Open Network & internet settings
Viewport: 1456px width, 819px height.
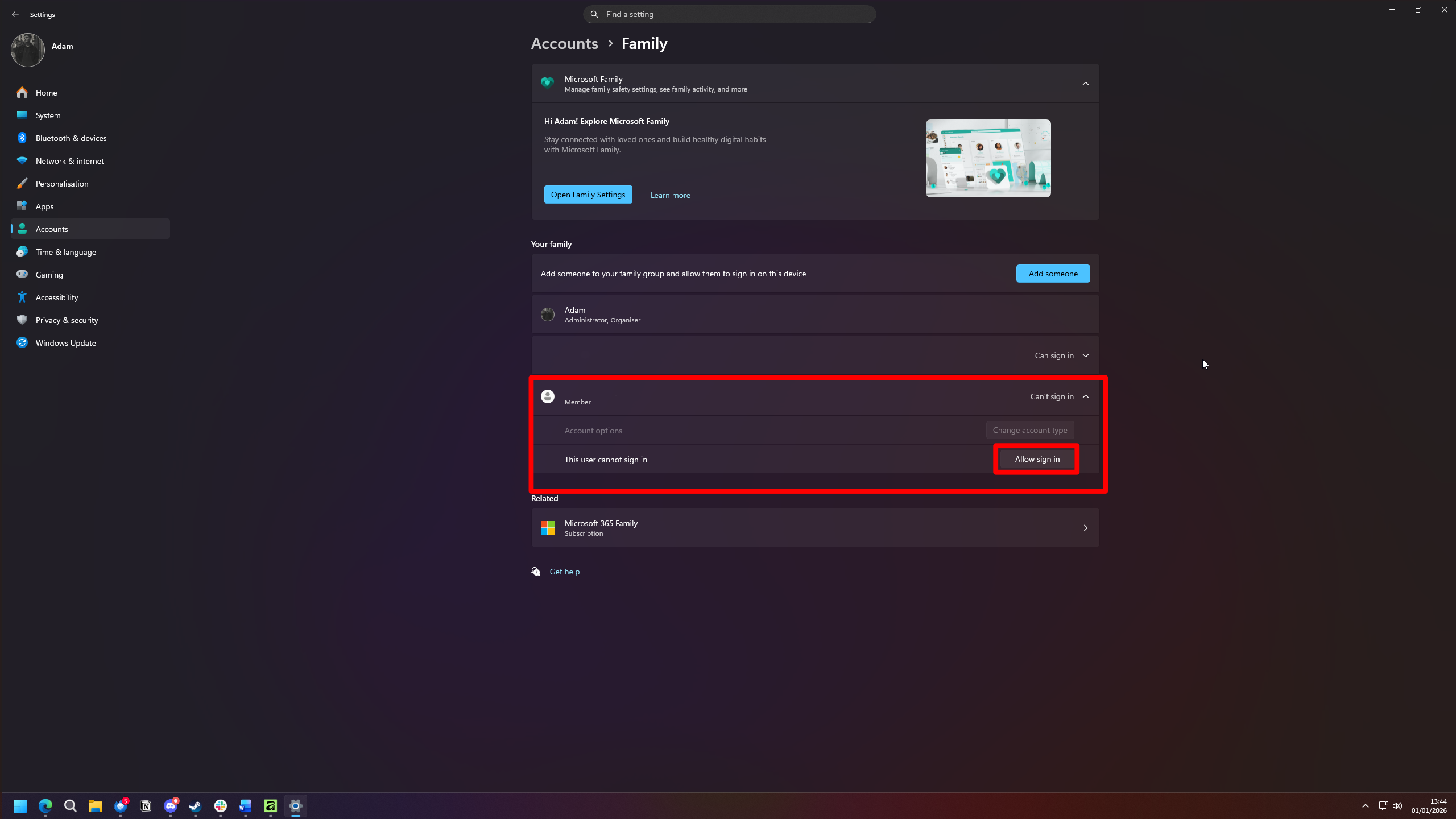(69, 160)
